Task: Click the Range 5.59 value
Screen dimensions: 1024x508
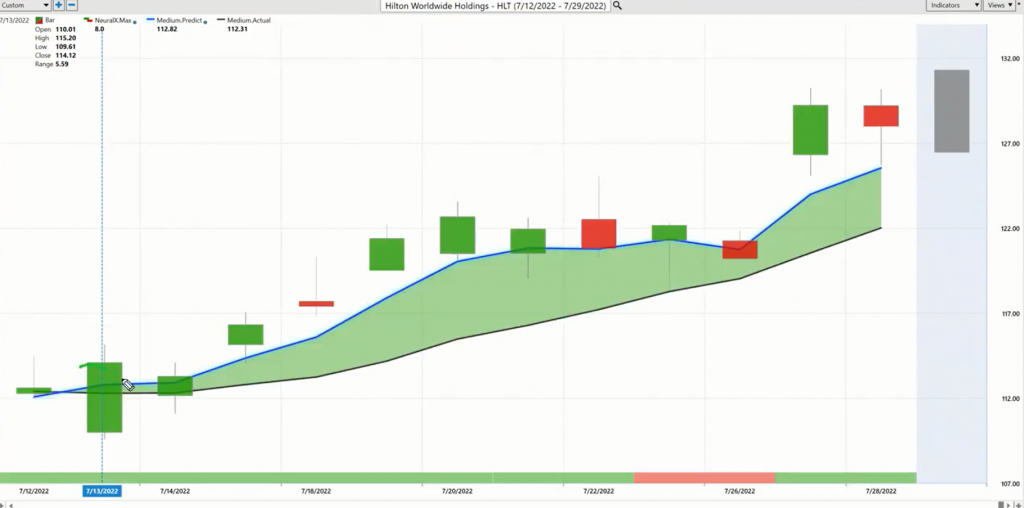Action: pos(62,64)
